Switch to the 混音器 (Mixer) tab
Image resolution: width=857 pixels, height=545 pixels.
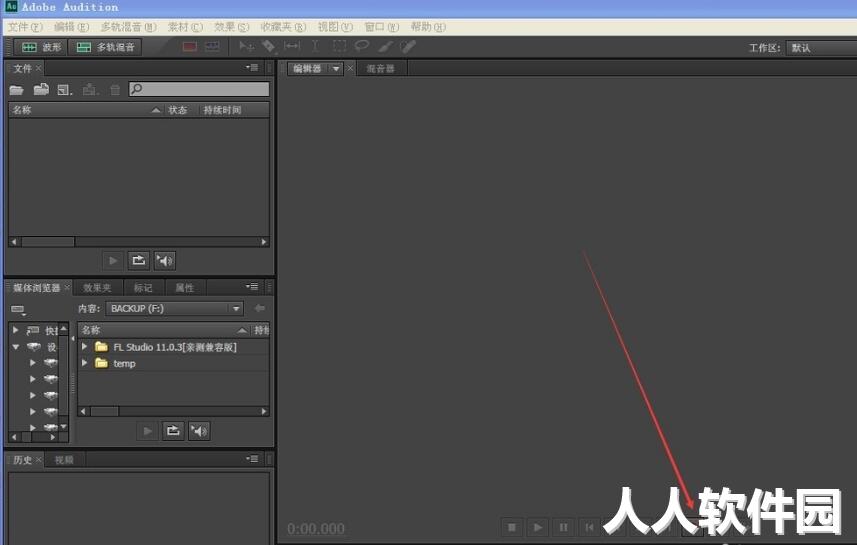click(x=380, y=69)
